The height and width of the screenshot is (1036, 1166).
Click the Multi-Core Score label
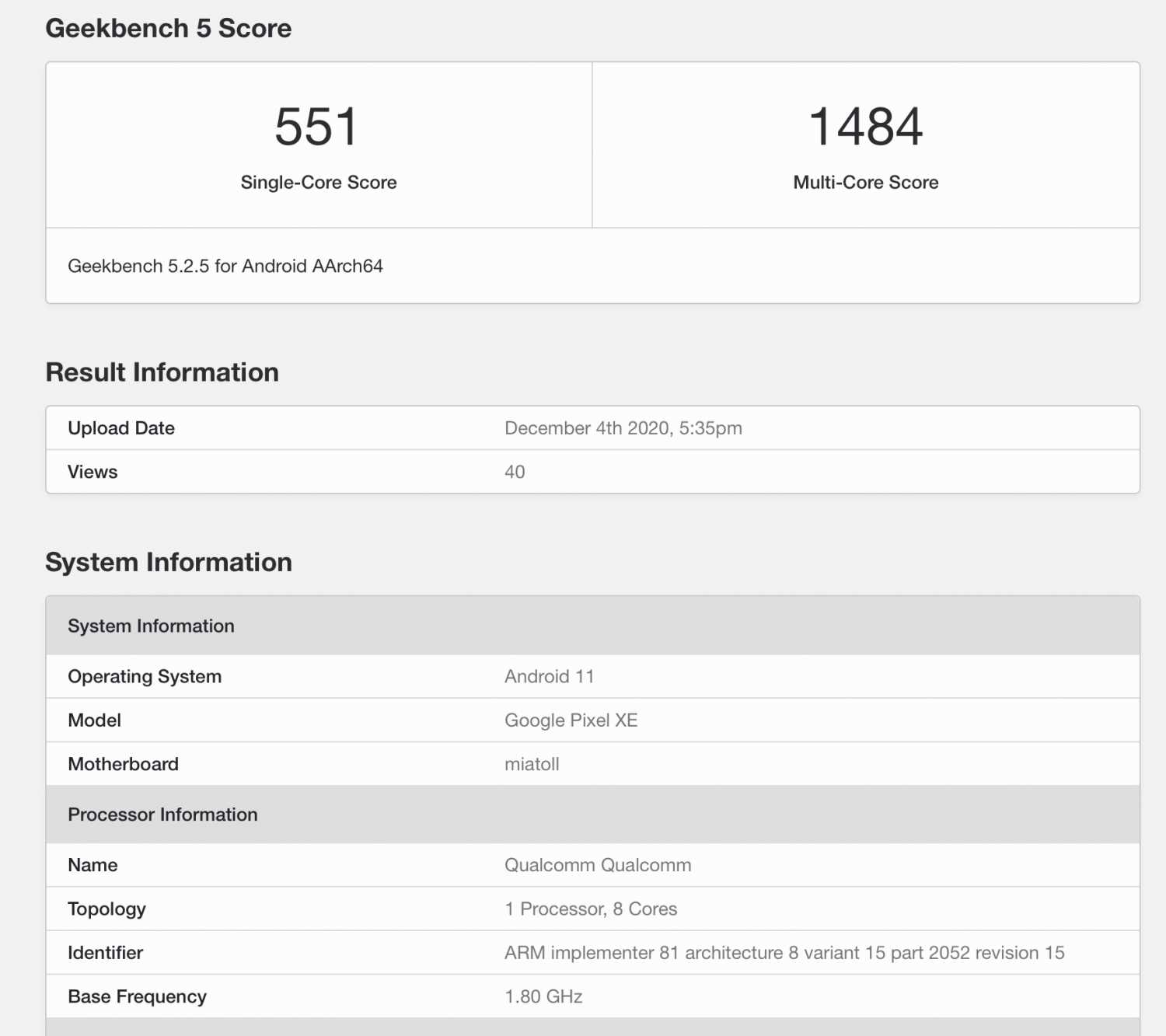coord(866,183)
